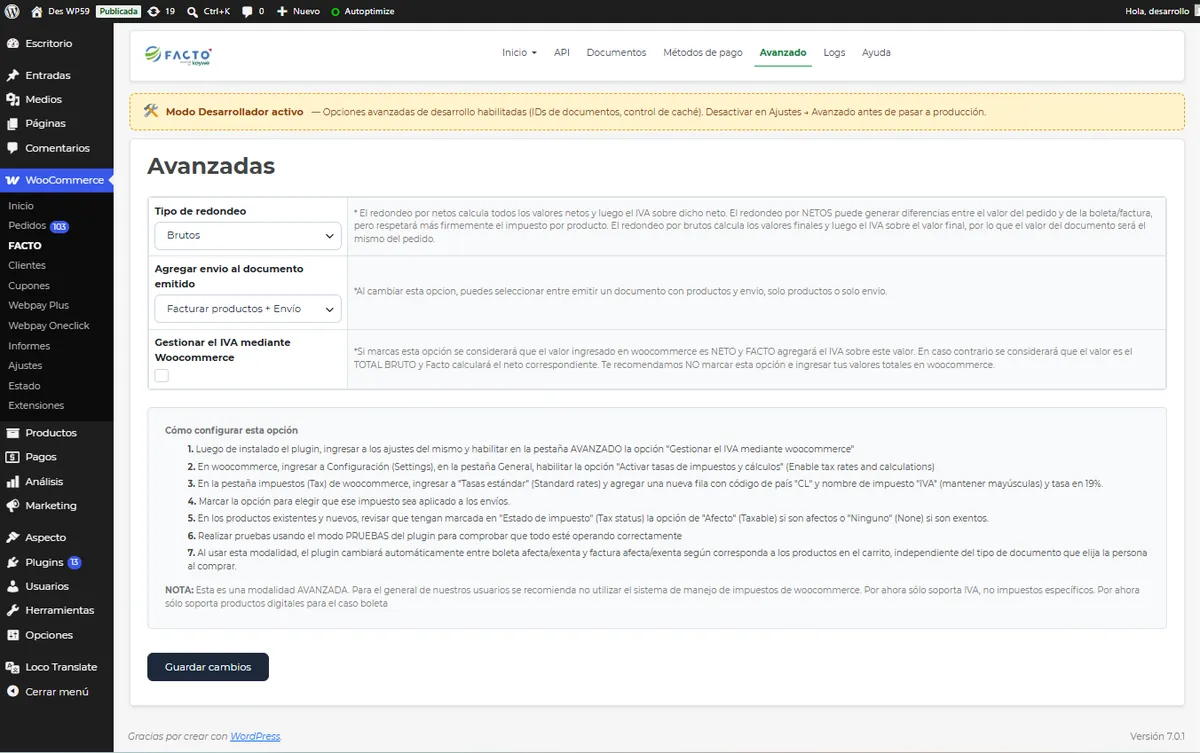The height and width of the screenshot is (753, 1200).
Task: Click the Guardar cambios button
Action: 208,667
